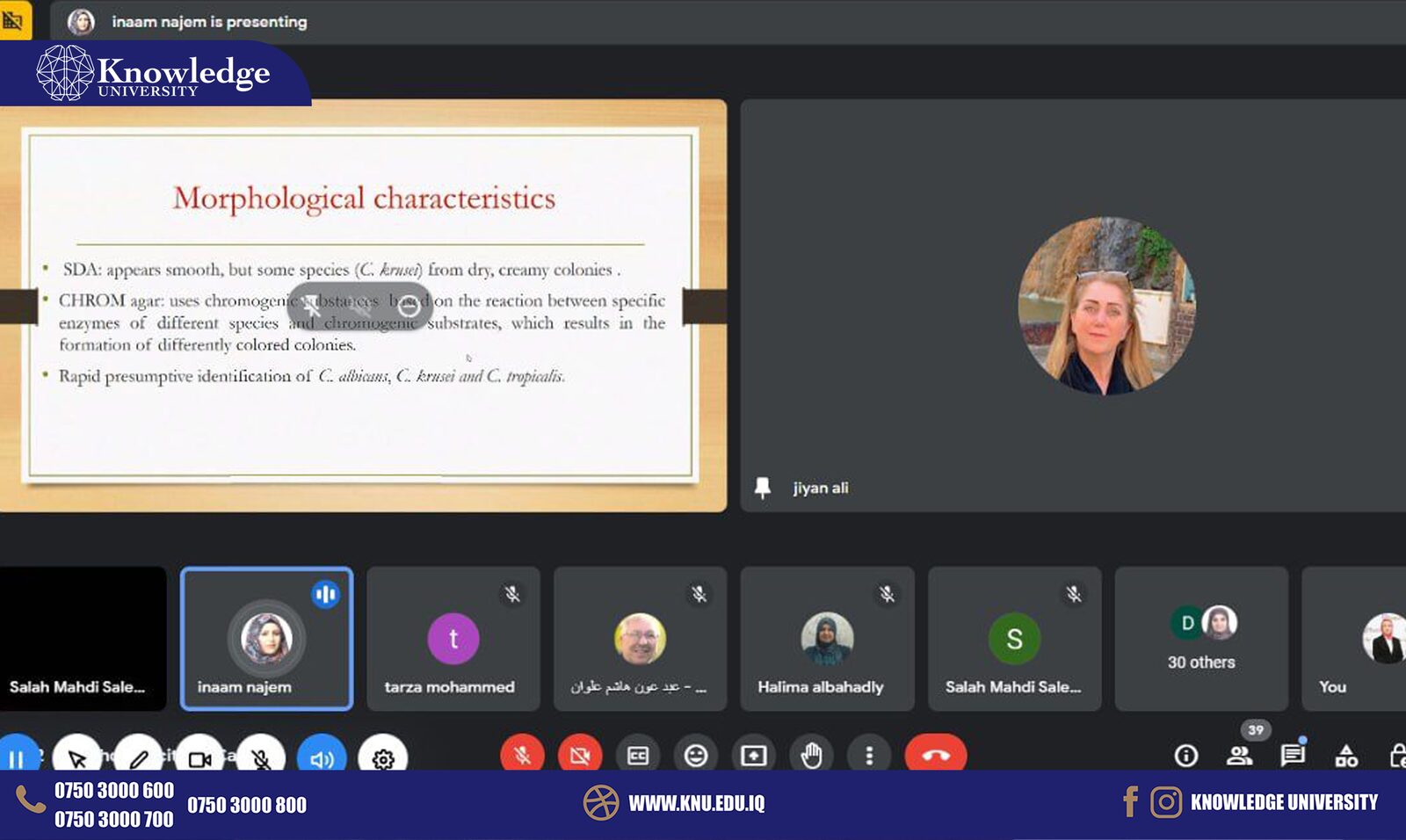Open the in-call chat messages icon
The width and height of the screenshot is (1406, 840).
(1293, 756)
